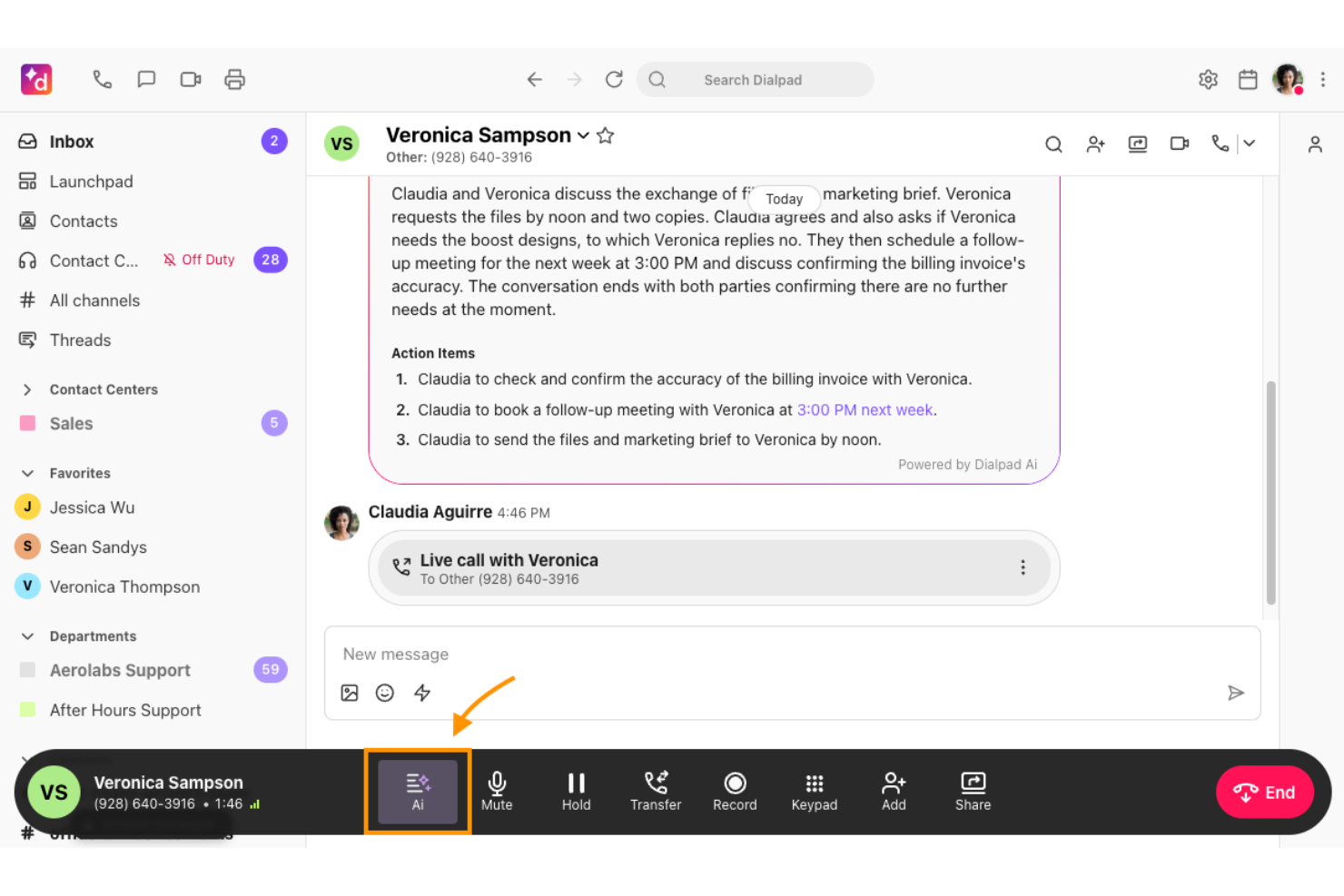Viewport: 1344px width, 896px height.
Task: Call Veronica using header phone icon
Action: [1220, 143]
